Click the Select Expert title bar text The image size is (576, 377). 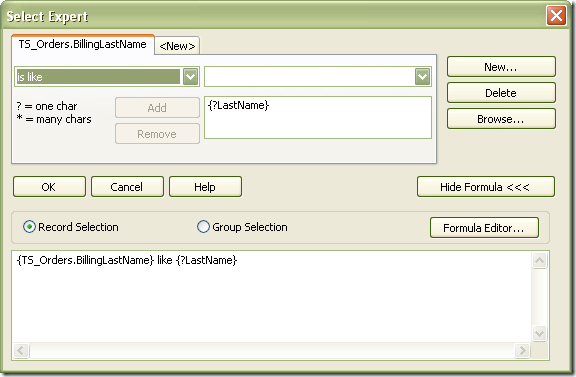coord(47,16)
